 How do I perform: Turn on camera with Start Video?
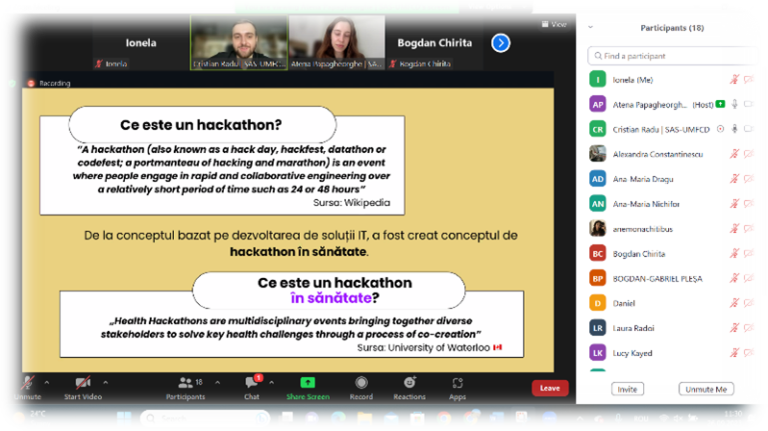[82, 382]
